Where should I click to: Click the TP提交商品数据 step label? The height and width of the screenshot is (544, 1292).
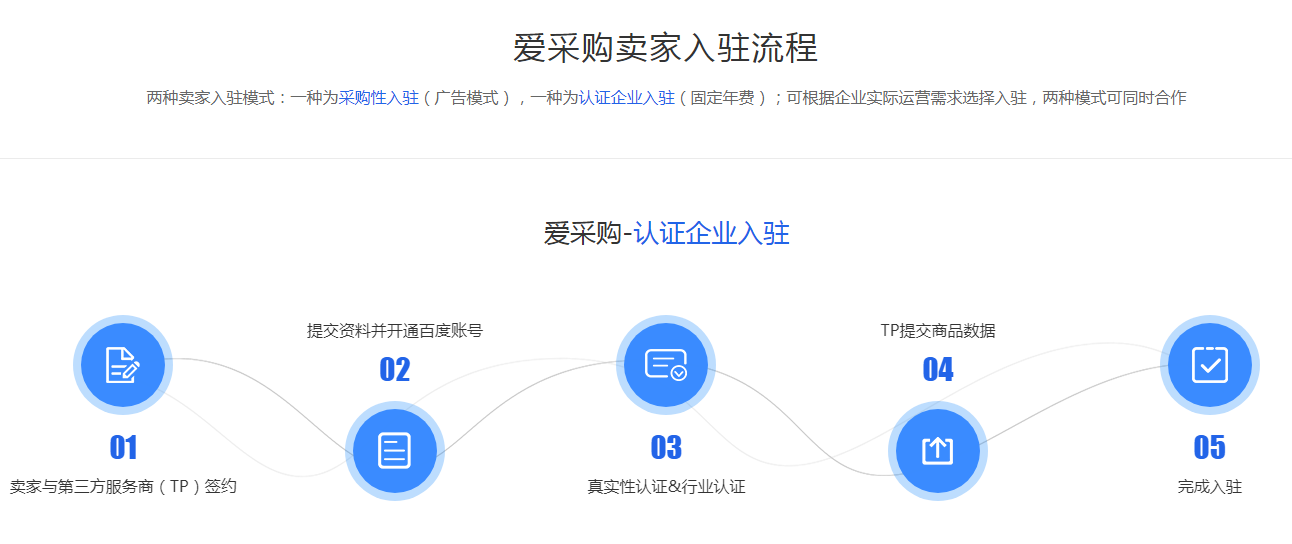(x=937, y=331)
